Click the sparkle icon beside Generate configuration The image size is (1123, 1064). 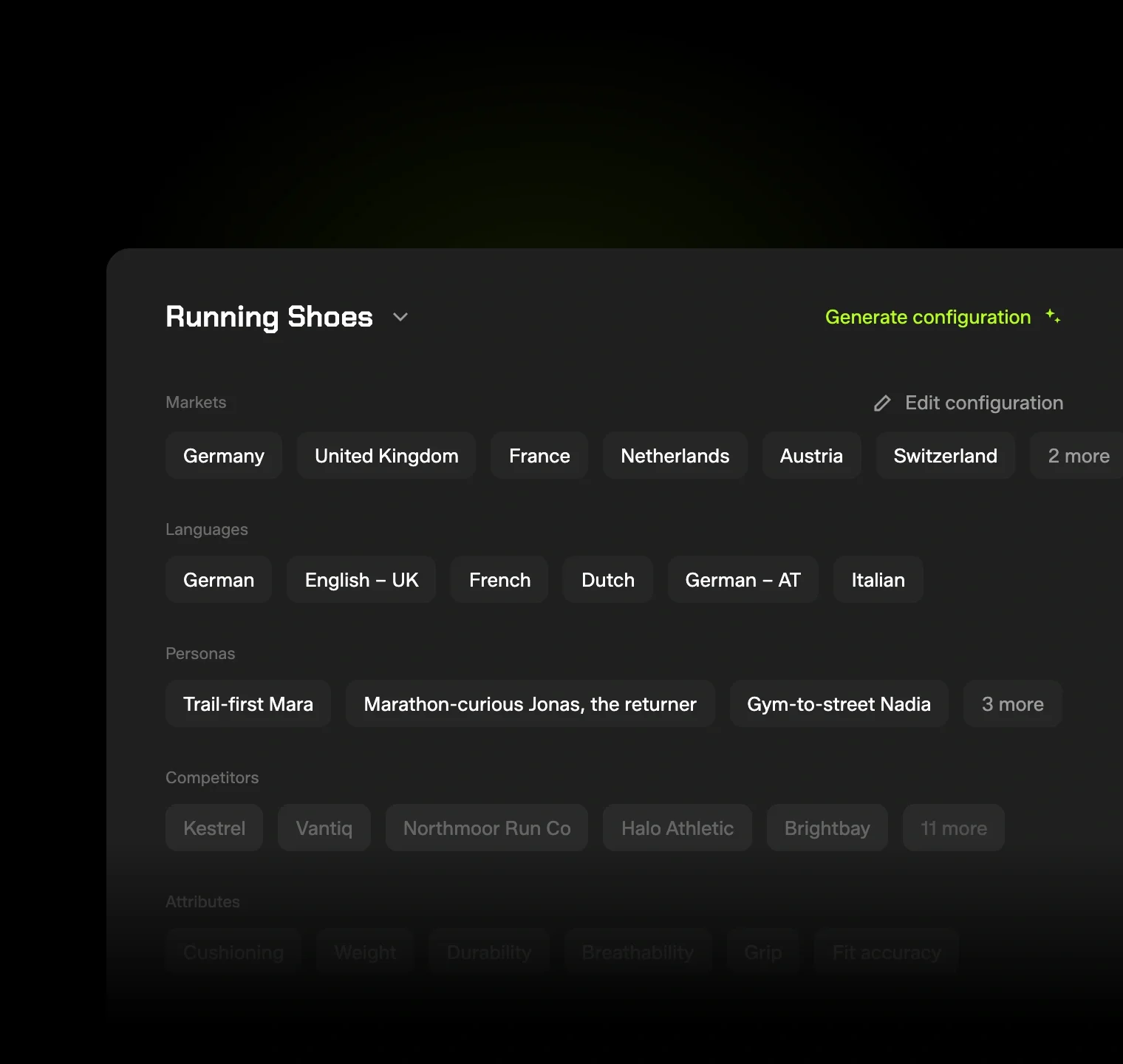click(1053, 316)
